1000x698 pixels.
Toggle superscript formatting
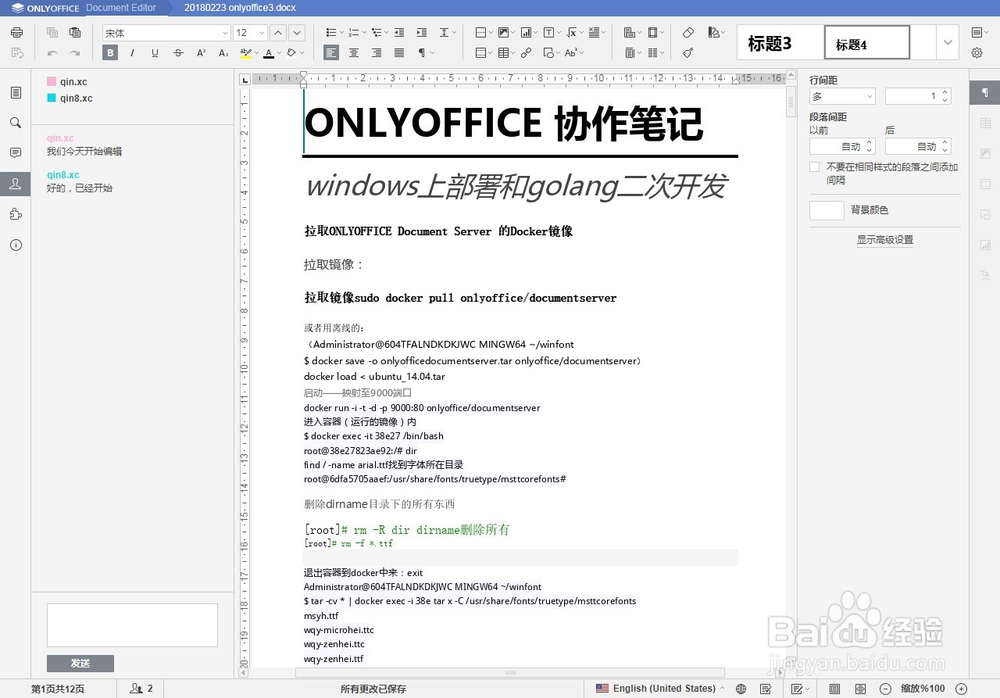pyautogui.click(x=201, y=53)
